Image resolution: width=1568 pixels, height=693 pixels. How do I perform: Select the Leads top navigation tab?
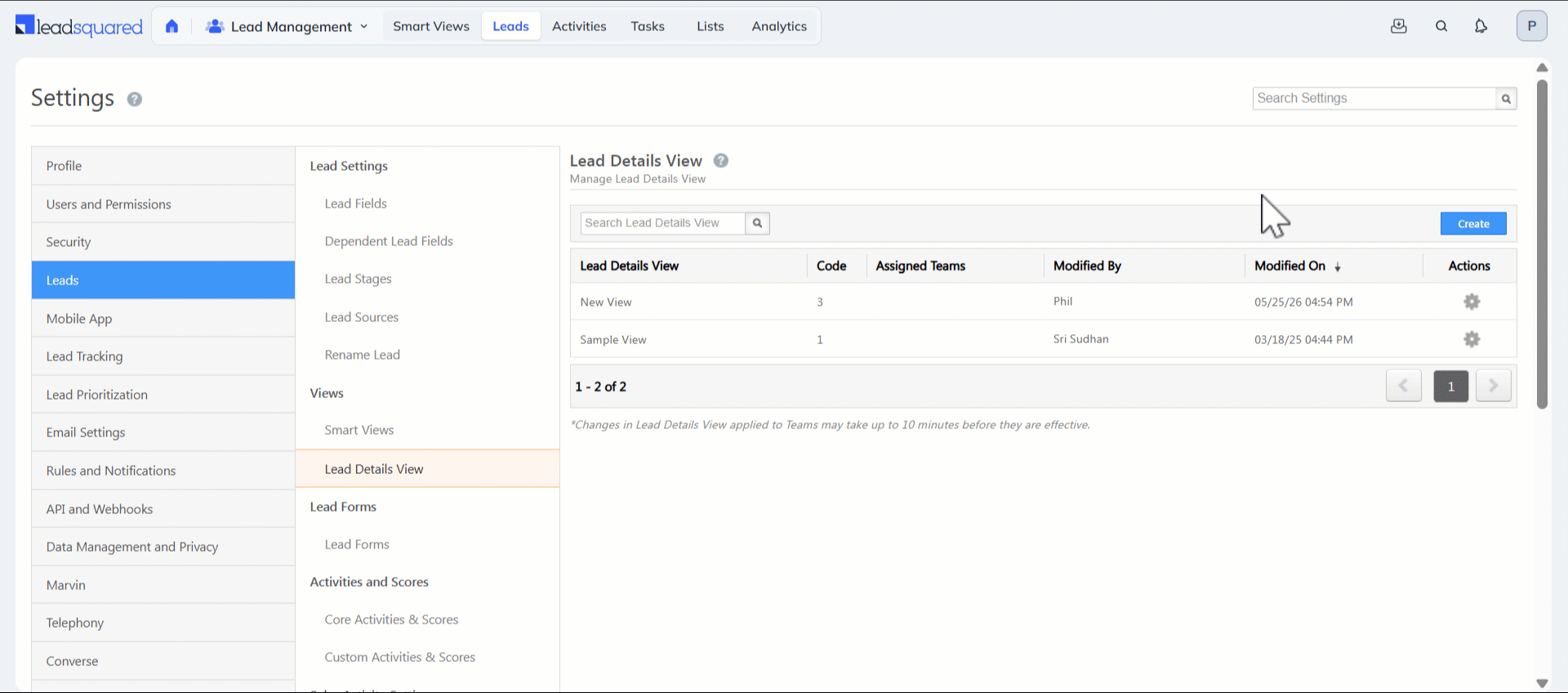[511, 26]
